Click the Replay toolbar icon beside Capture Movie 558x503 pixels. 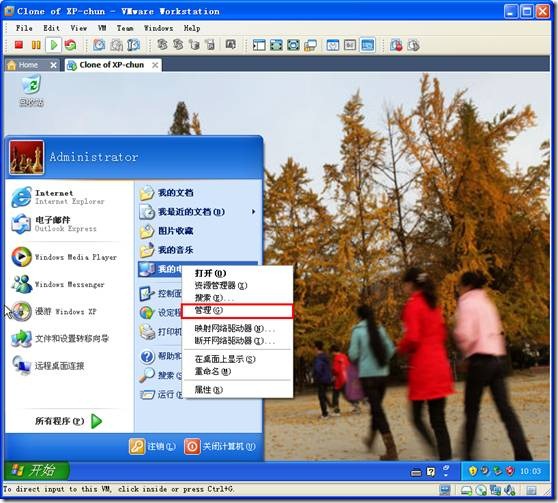pyautogui.click(x=414, y=45)
